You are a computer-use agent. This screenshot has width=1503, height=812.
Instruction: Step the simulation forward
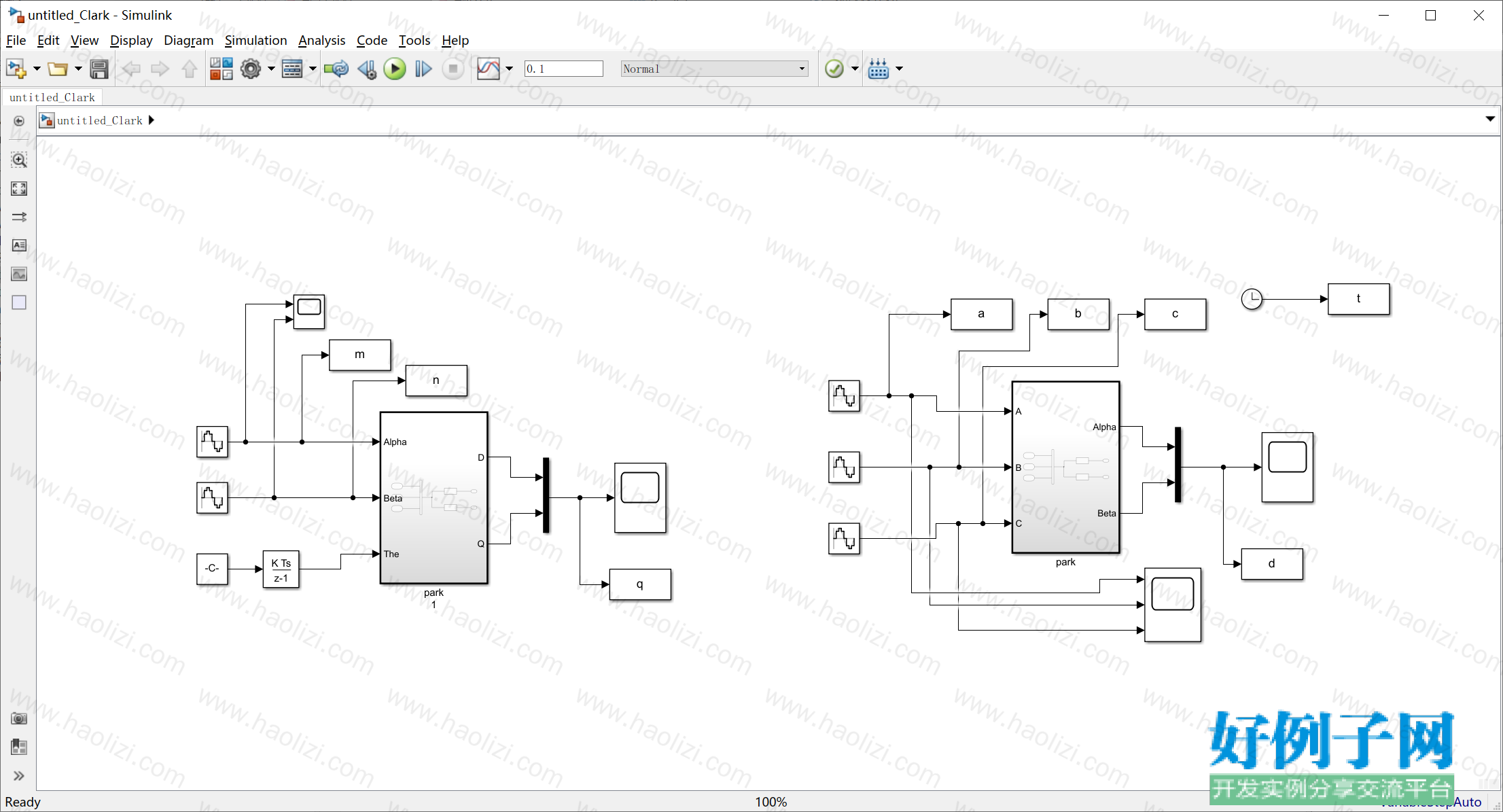[x=423, y=69]
